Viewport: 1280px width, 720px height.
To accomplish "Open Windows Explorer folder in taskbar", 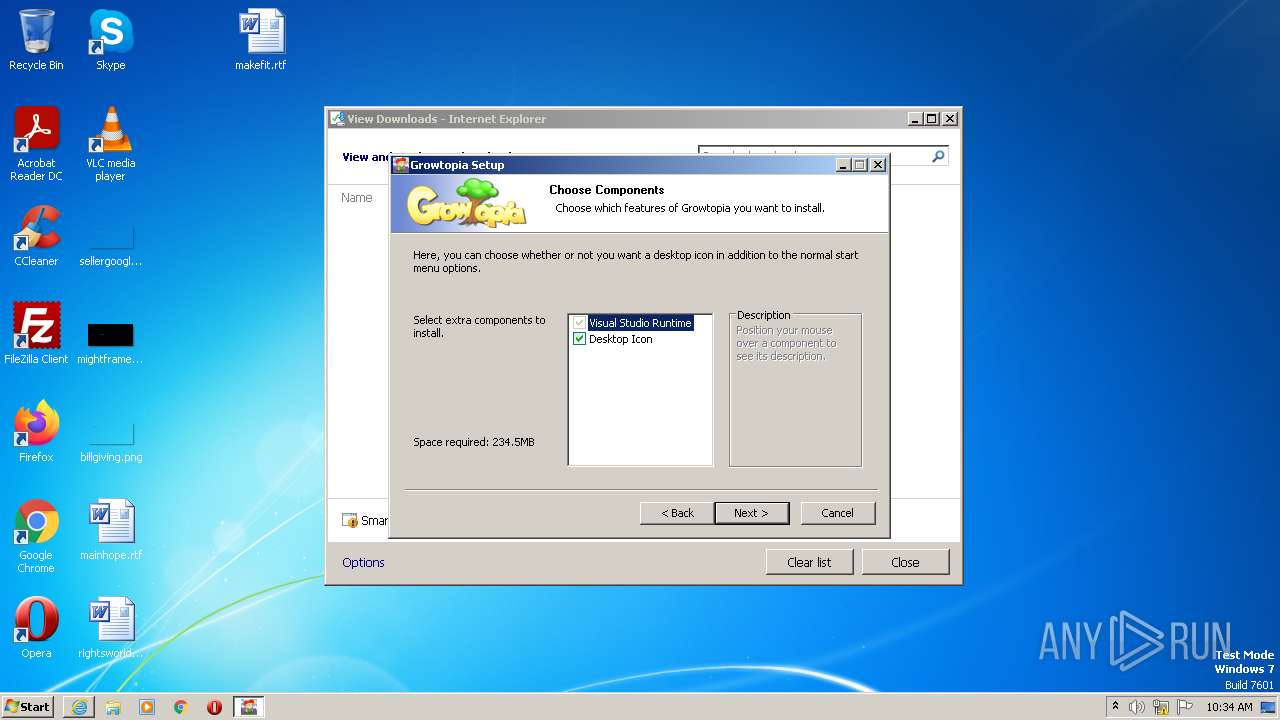I will (x=113, y=706).
